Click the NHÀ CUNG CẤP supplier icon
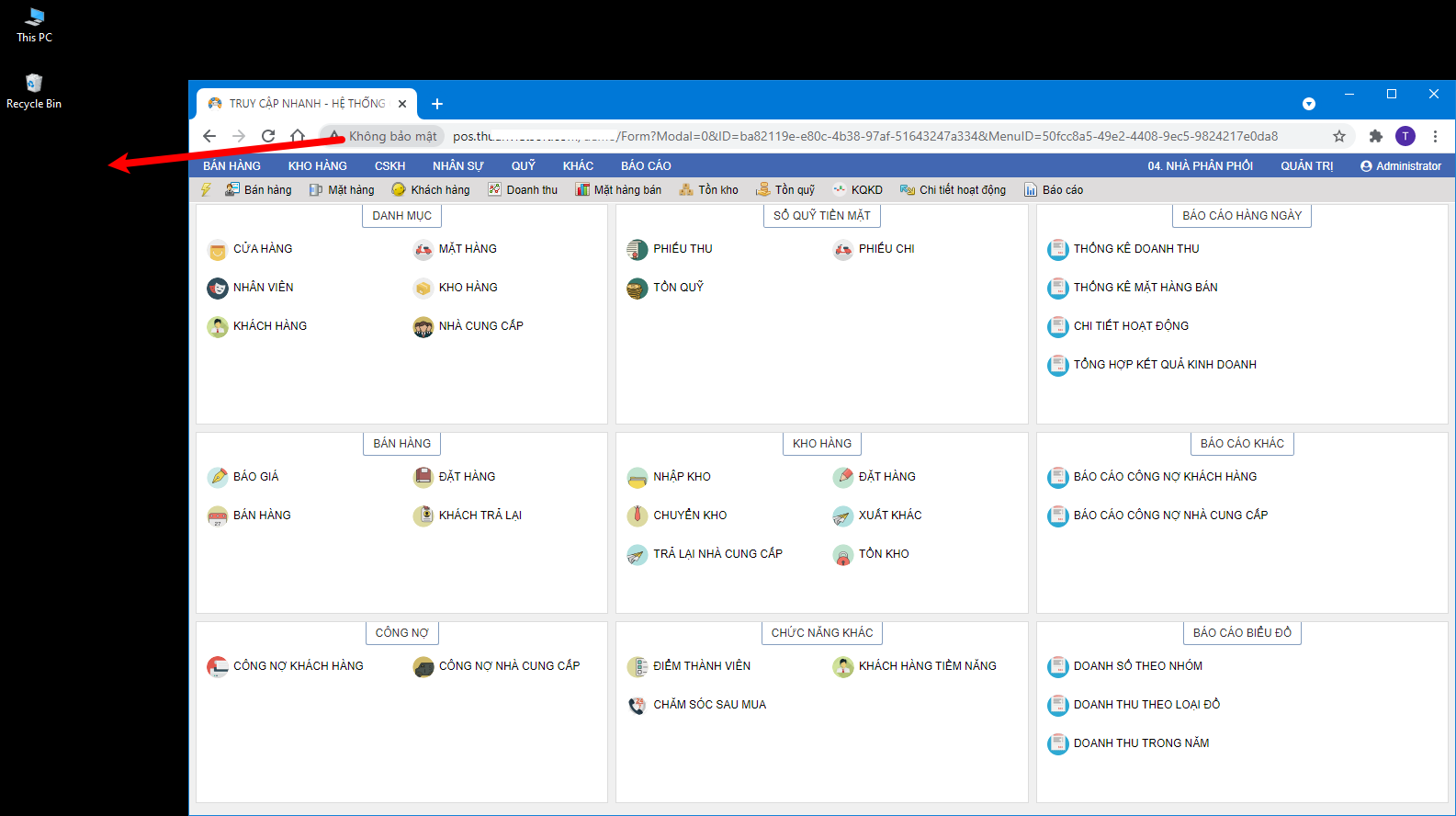Image resolution: width=1456 pixels, height=816 pixels. (423, 327)
